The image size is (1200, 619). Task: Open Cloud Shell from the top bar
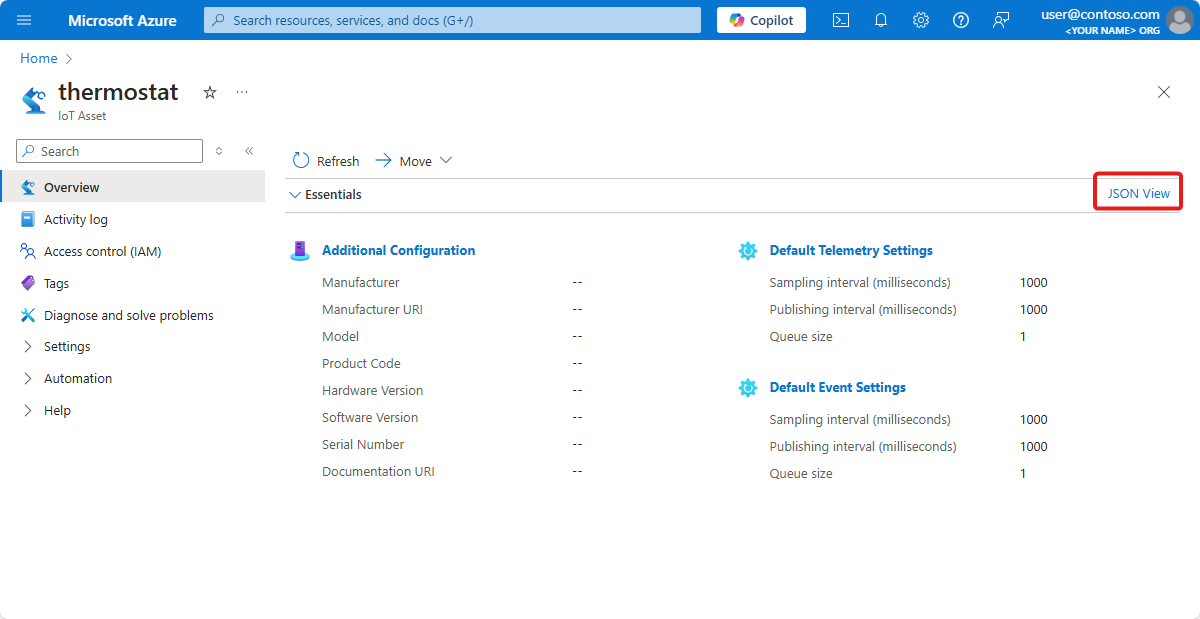[x=841, y=20]
